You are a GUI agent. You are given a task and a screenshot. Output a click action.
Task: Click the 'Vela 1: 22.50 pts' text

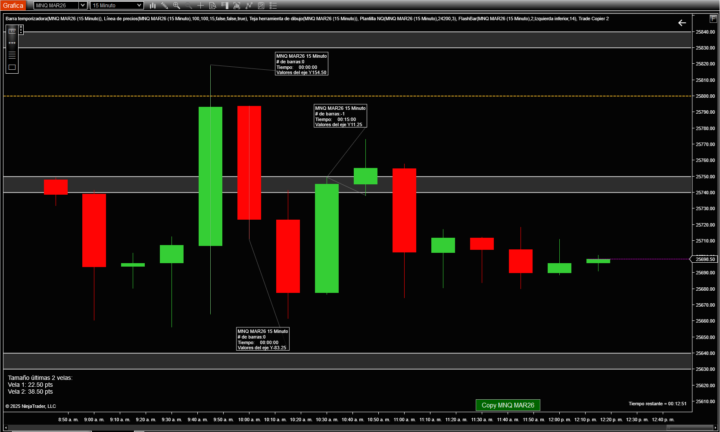tap(30, 385)
